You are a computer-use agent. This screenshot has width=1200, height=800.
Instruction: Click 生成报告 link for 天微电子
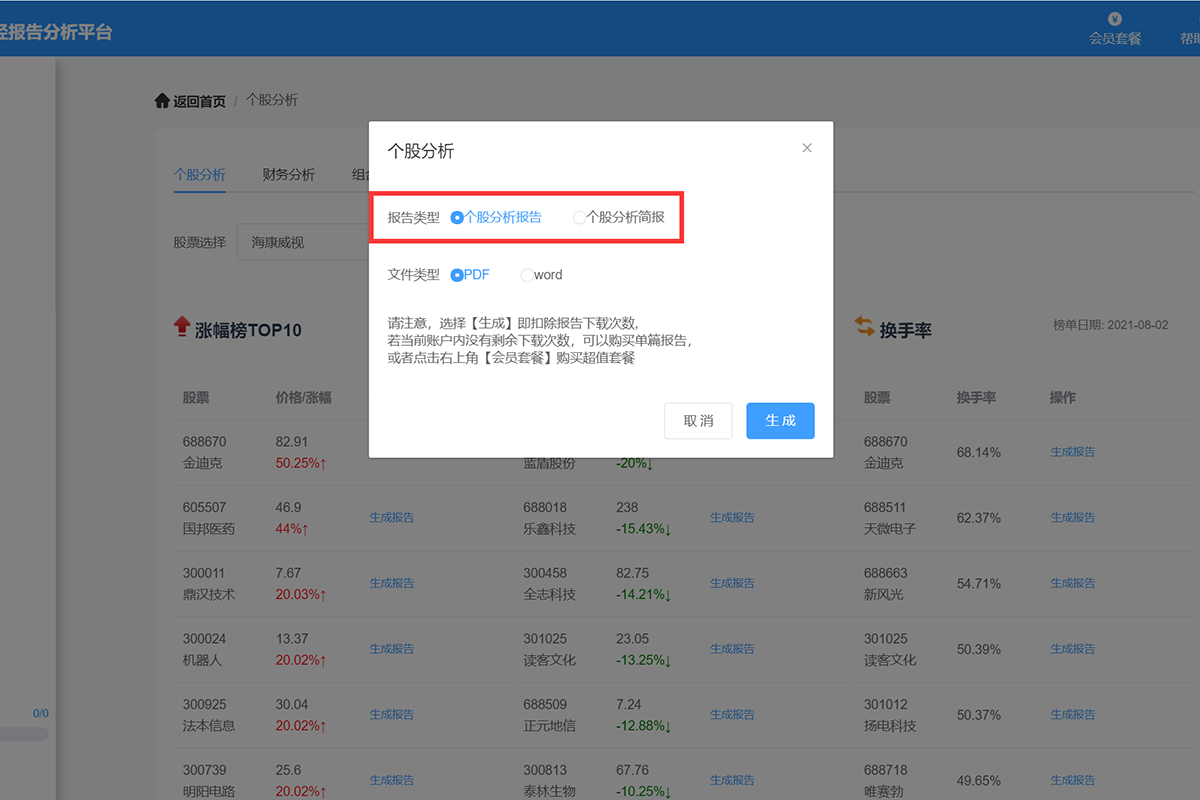pos(1072,518)
